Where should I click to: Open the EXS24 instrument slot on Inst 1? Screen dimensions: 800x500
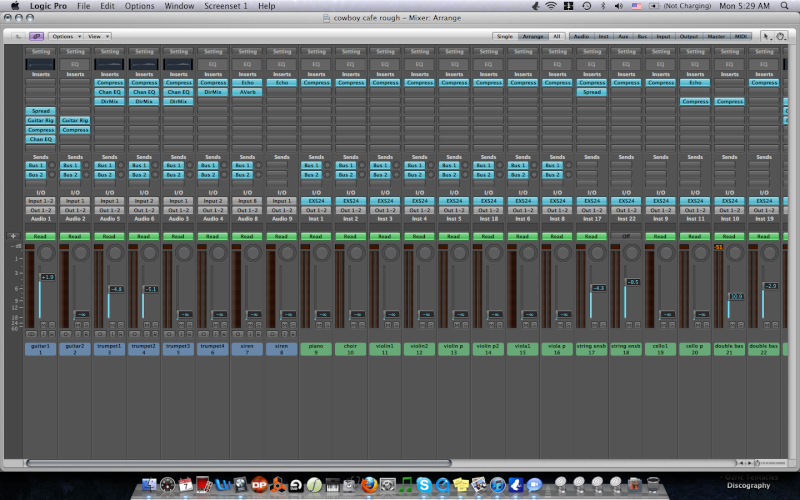(316, 201)
